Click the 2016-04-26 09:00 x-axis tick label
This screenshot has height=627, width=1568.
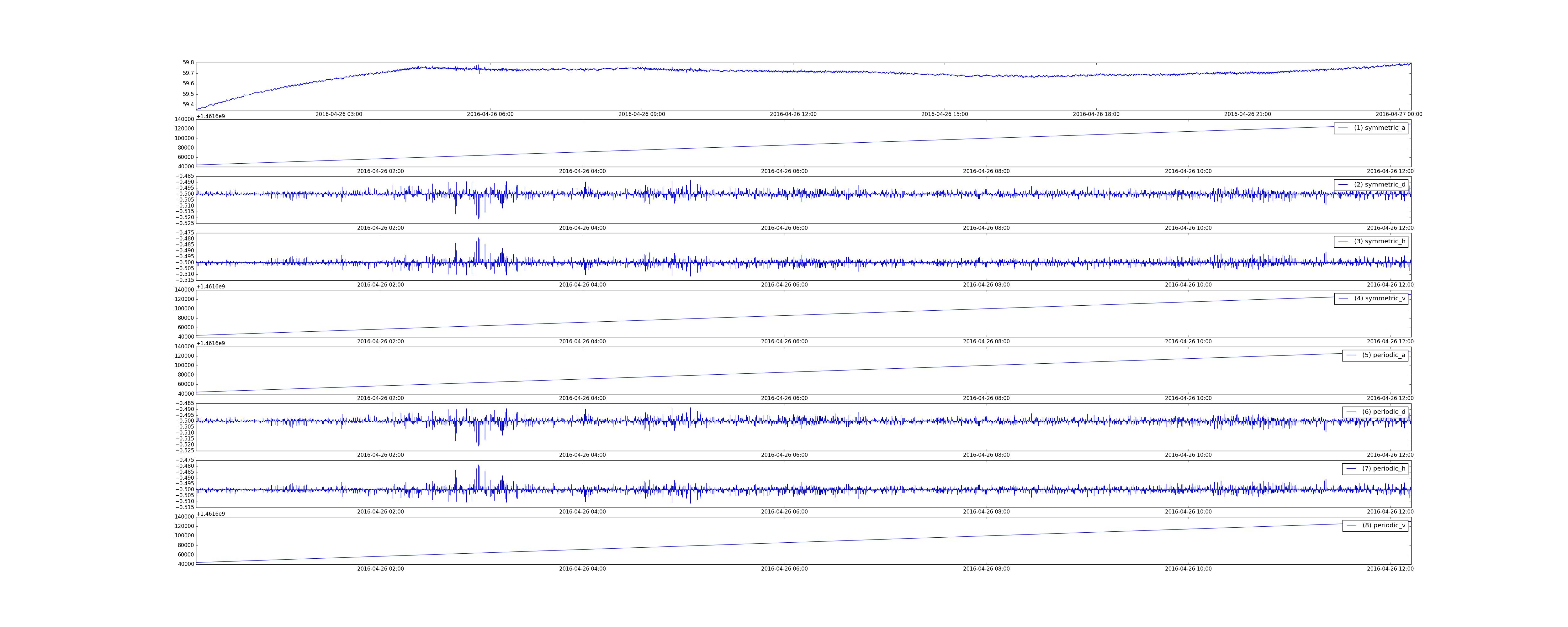point(642,114)
